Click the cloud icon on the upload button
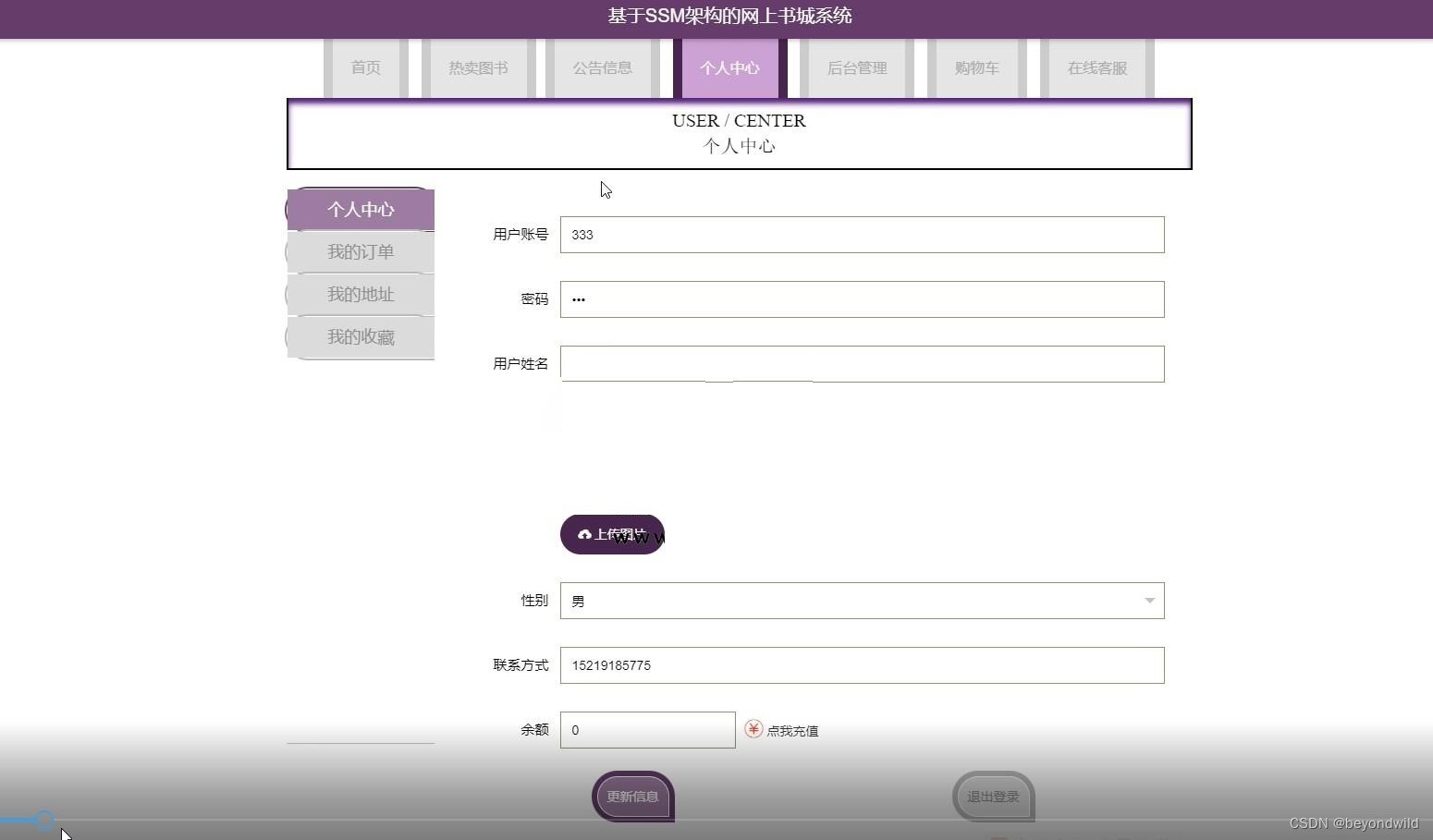The width and height of the screenshot is (1433, 840). [584, 534]
